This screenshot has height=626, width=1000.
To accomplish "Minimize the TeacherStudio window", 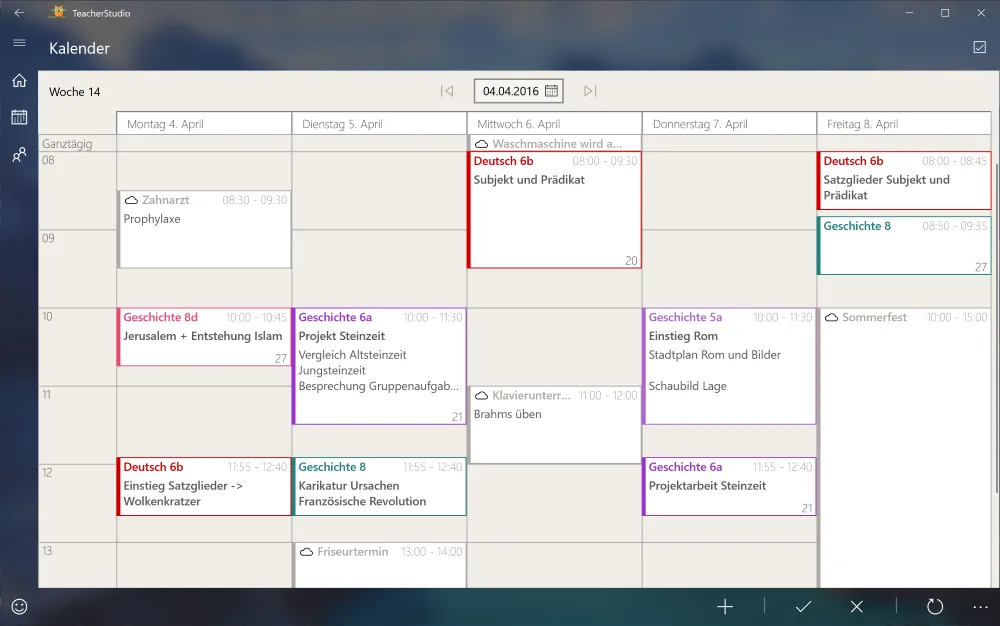I will [909, 13].
